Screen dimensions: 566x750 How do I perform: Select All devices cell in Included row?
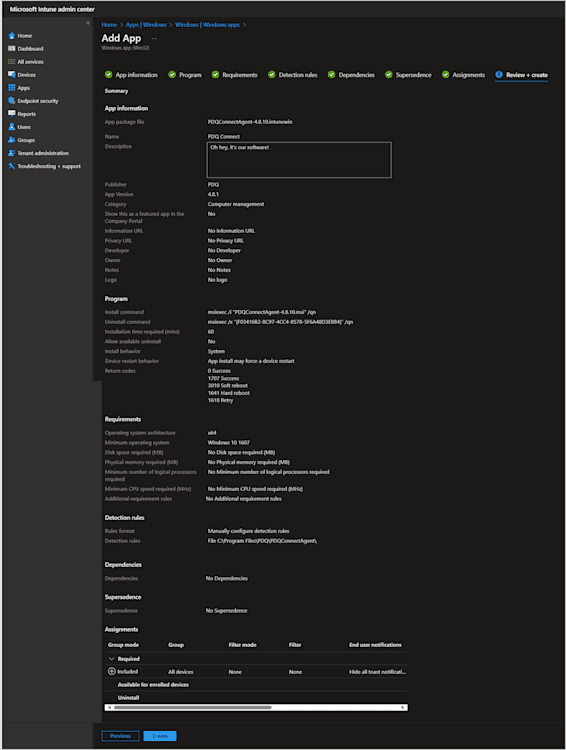coord(181,672)
